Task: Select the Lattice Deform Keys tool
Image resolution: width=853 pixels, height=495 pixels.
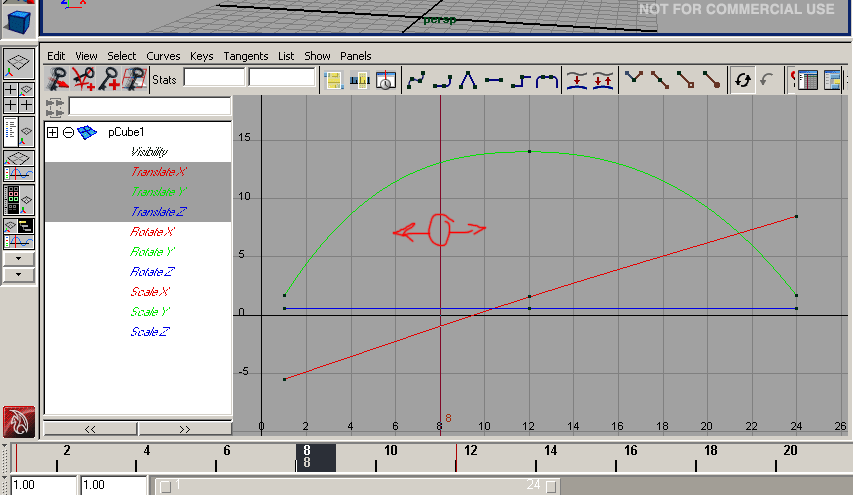Action: point(134,79)
